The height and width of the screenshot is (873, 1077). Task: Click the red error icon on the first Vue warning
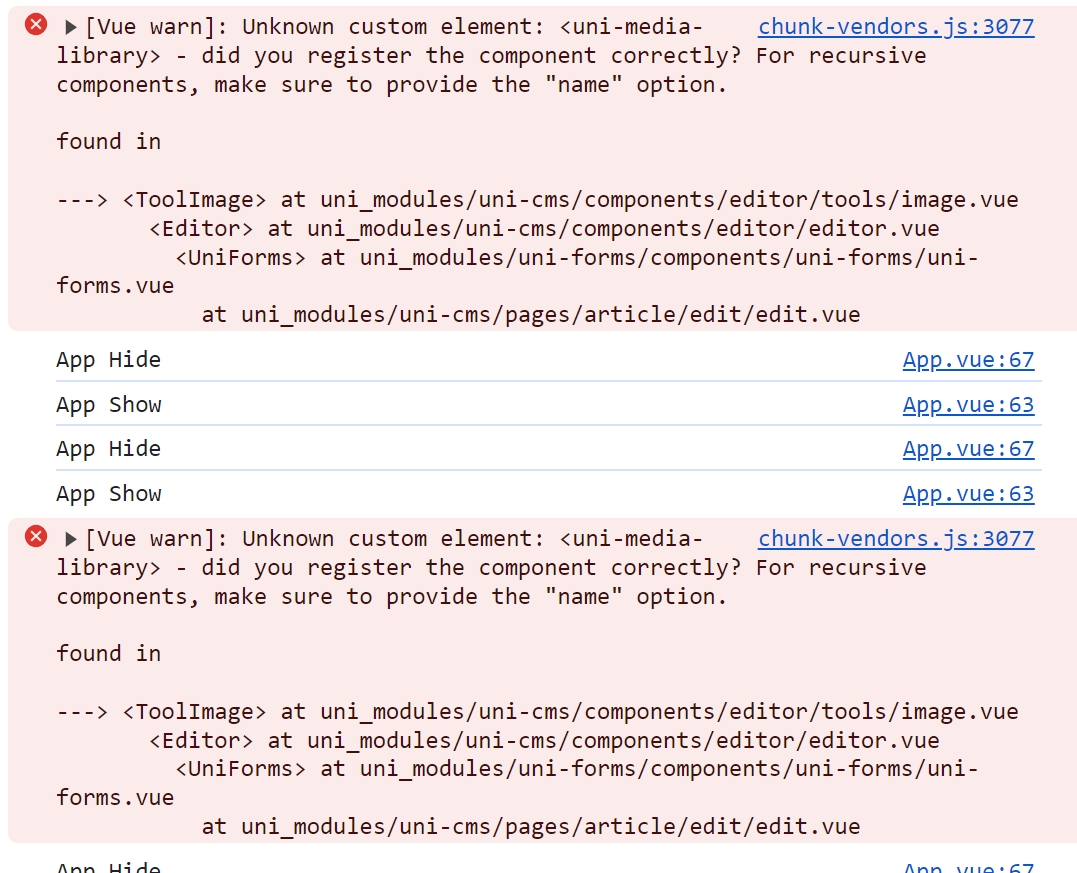pyautogui.click(x=36, y=25)
